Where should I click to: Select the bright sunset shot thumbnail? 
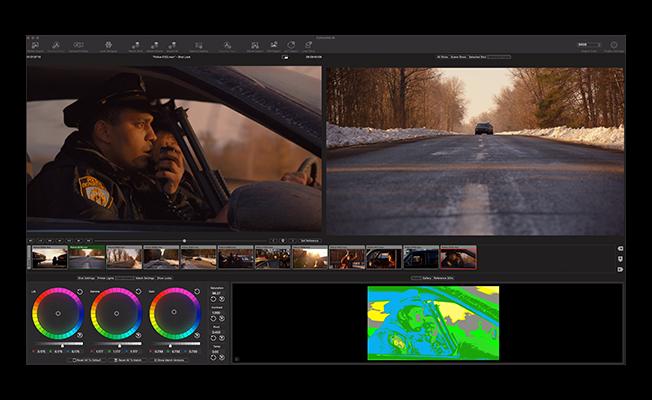310,257
